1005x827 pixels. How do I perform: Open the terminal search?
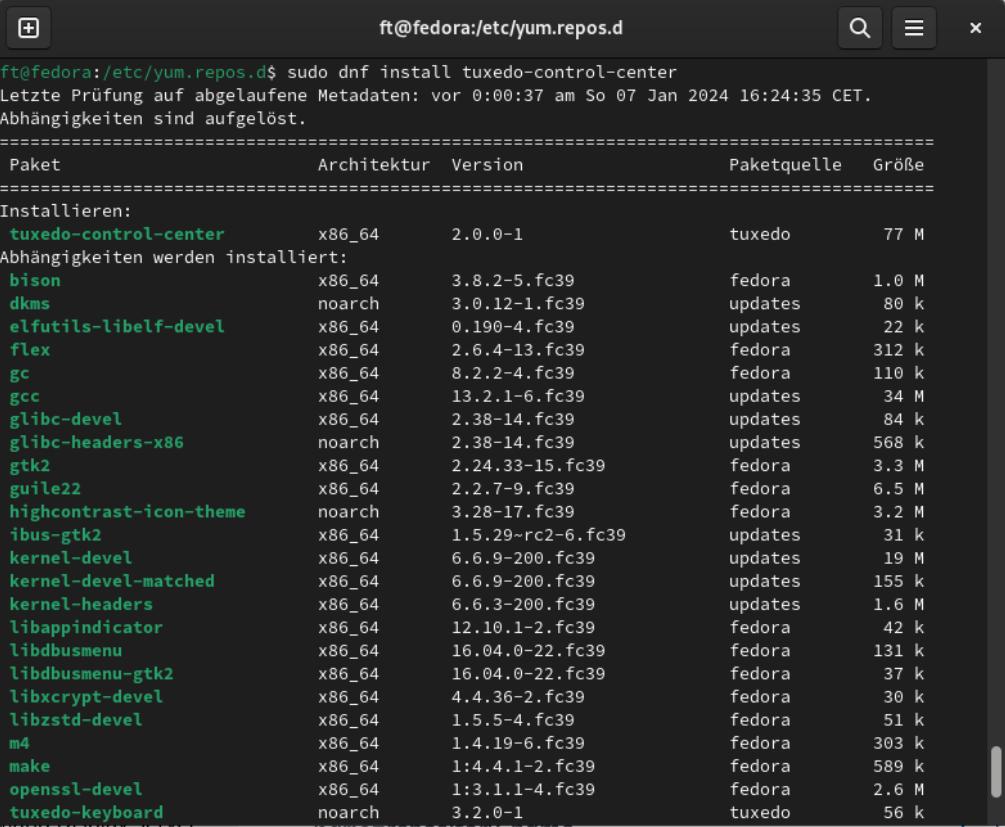(x=860, y=28)
